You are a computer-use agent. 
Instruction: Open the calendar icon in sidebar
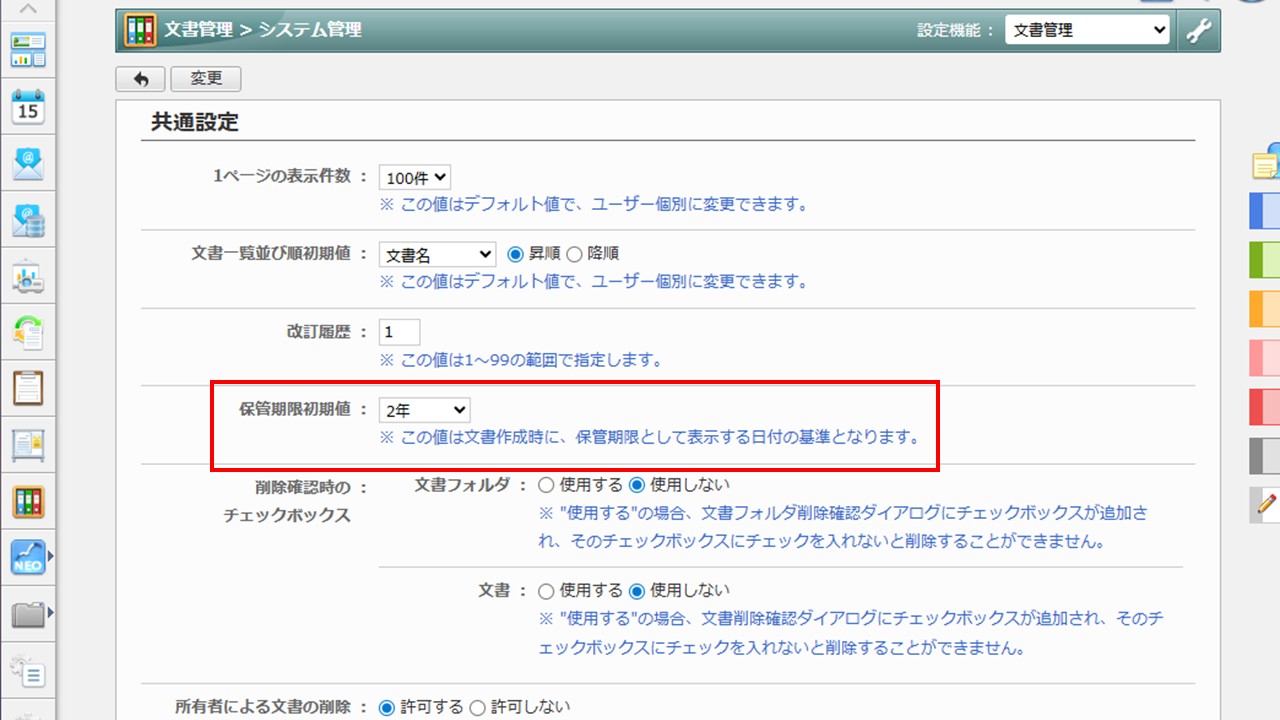28,105
